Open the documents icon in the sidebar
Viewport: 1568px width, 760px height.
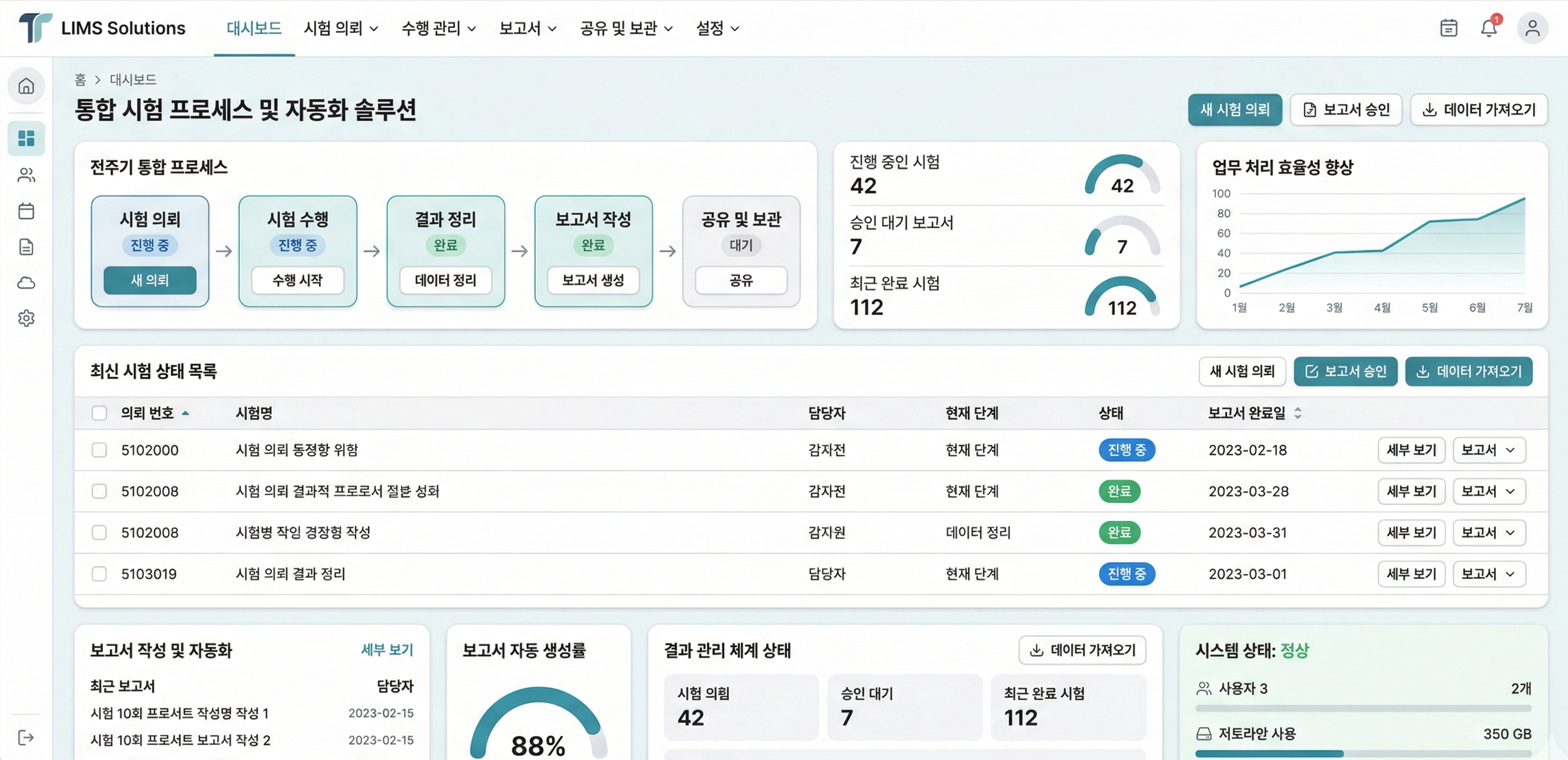click(x=26, y=247)
